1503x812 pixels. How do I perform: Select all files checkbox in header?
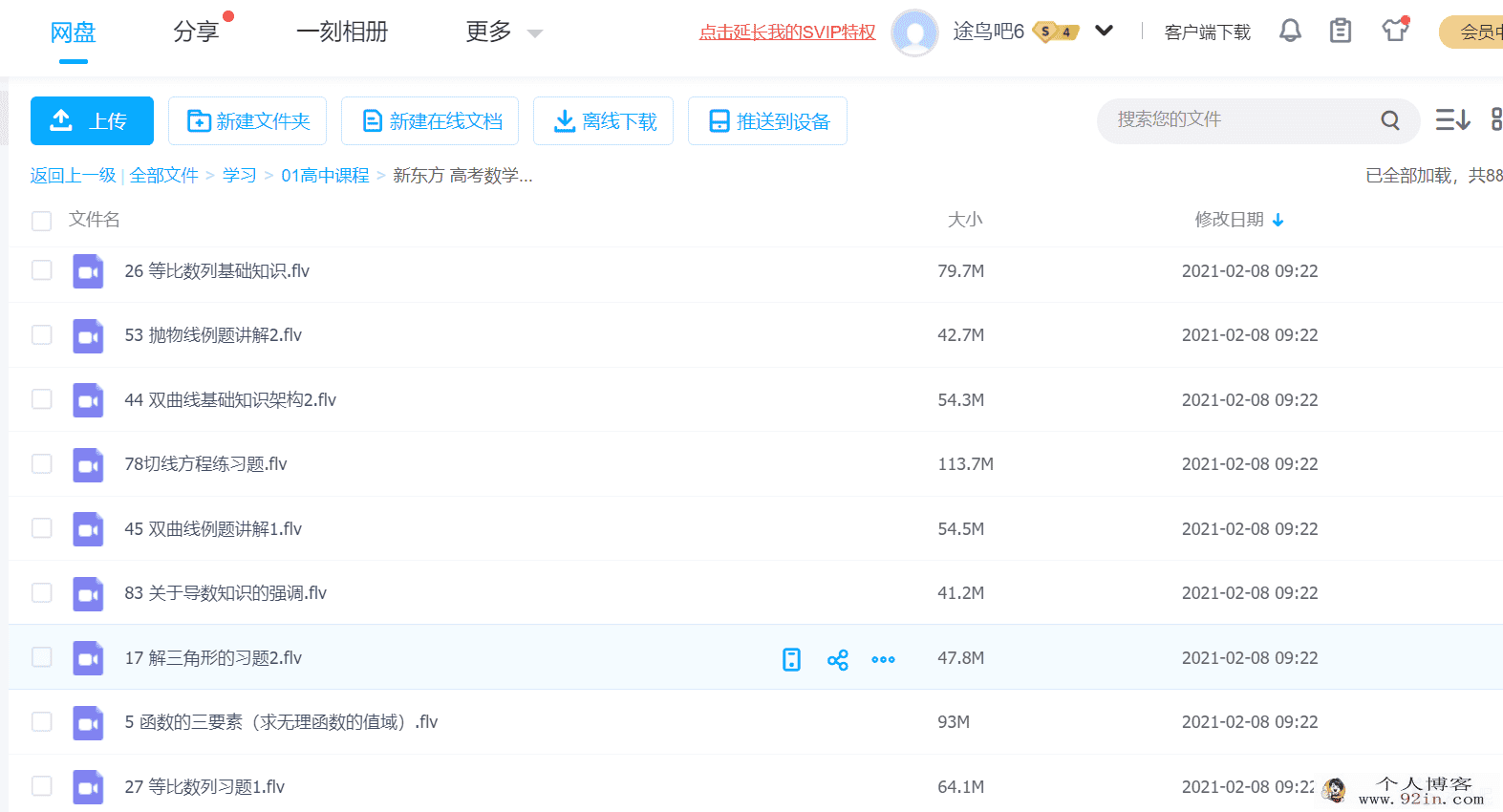pos(41,221)
